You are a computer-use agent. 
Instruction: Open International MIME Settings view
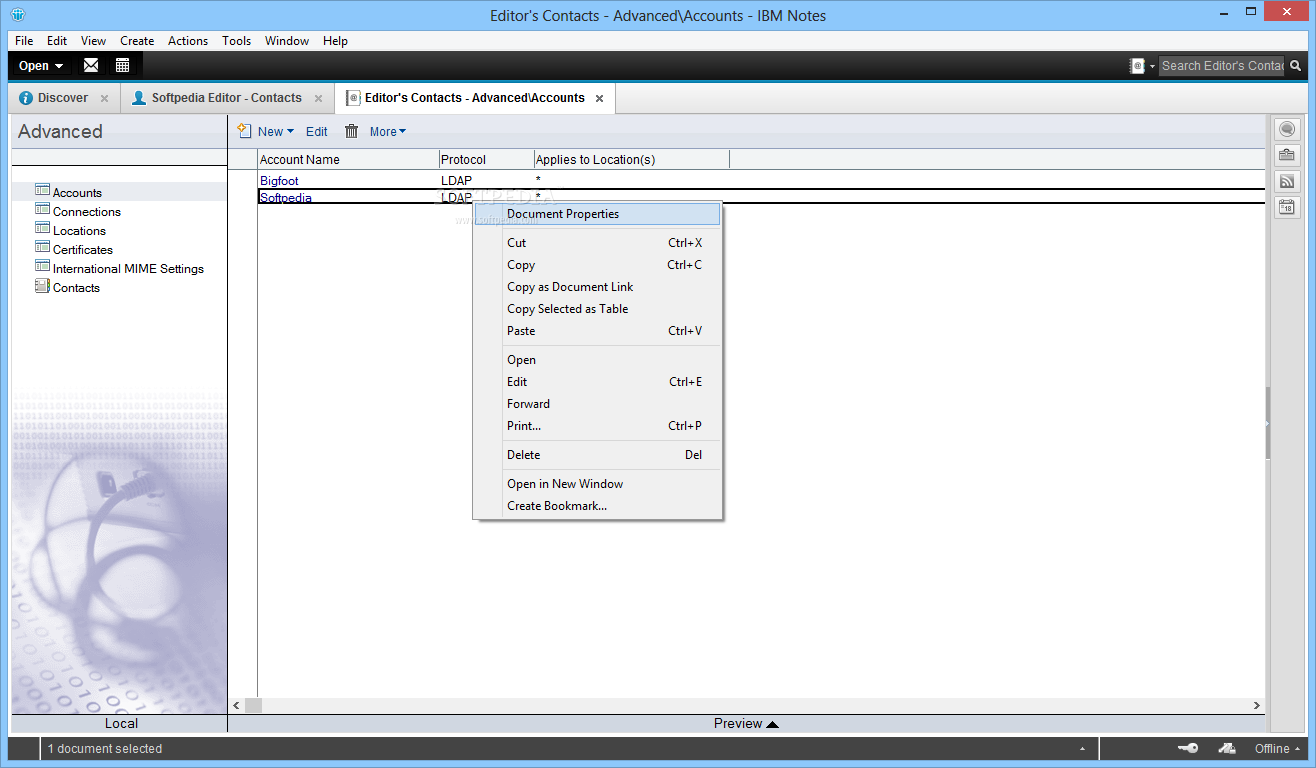pyautogui.click(x=128, y=269)
